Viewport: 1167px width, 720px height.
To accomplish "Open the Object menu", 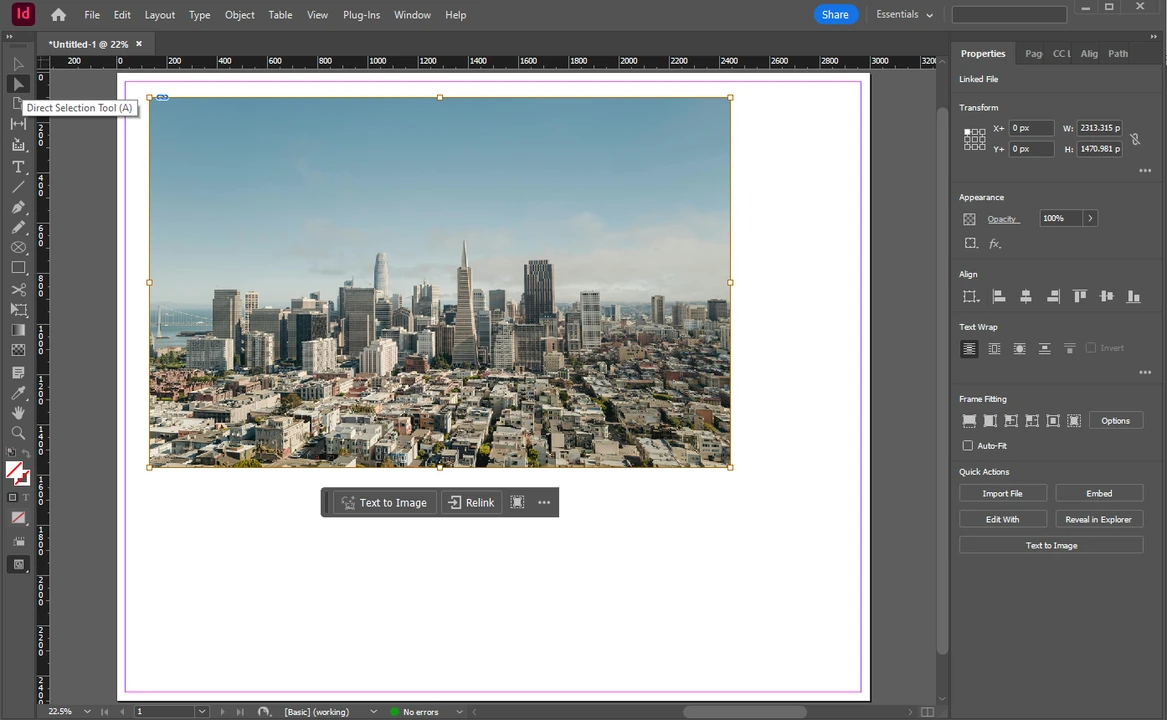I will click(240, 15).
